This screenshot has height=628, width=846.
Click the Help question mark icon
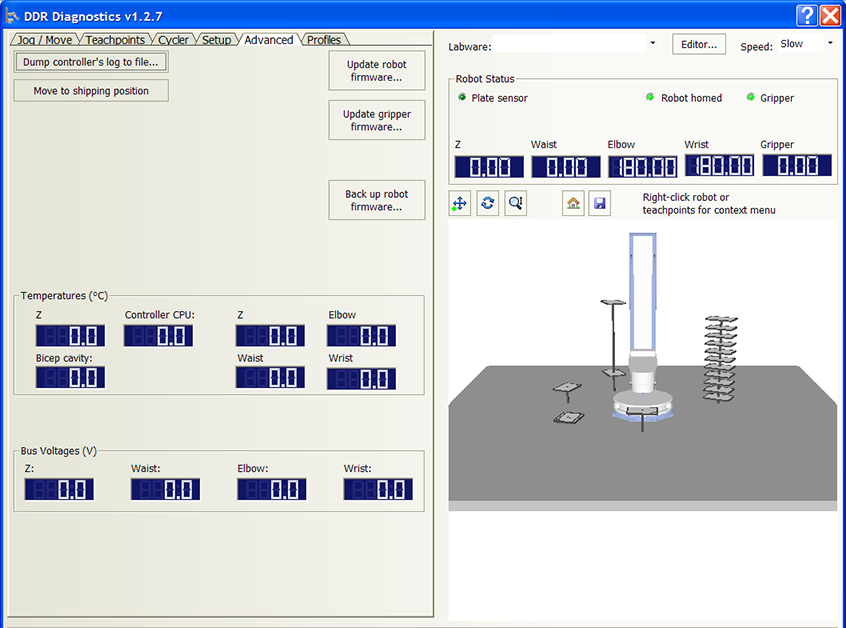tap(808, 15)
